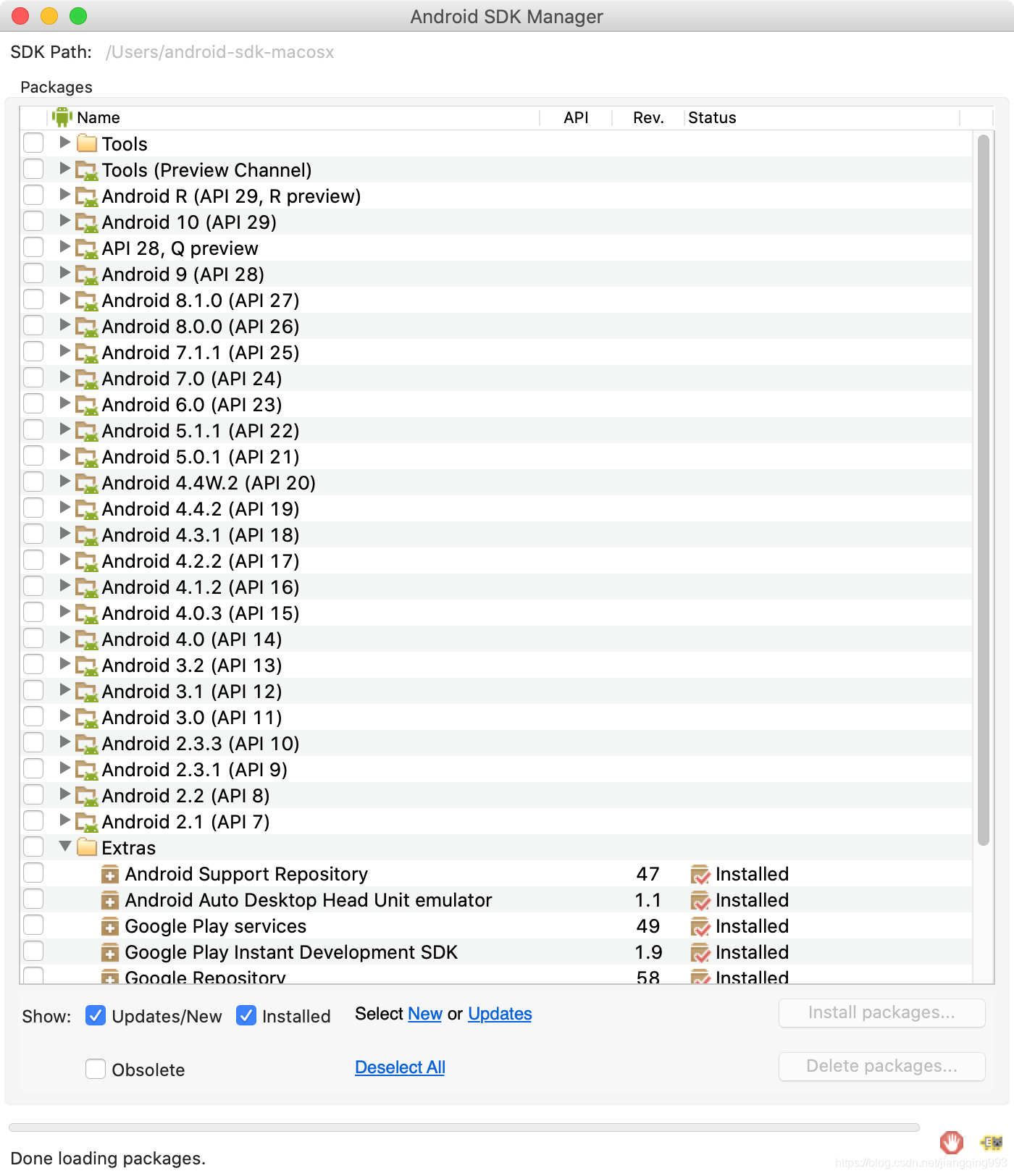Check the Android 10 (API 29) checkbox
The width and height of the screenshot is (1014, 1176).
33,221
